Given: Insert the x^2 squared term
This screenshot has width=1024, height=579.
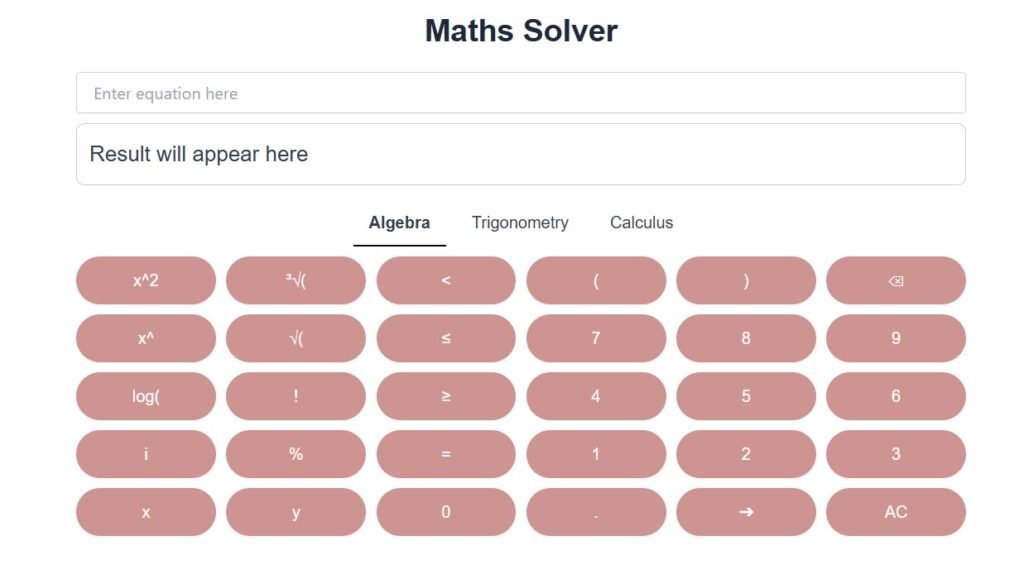Looking at the screenshot, I should click(x=146, y=280).
